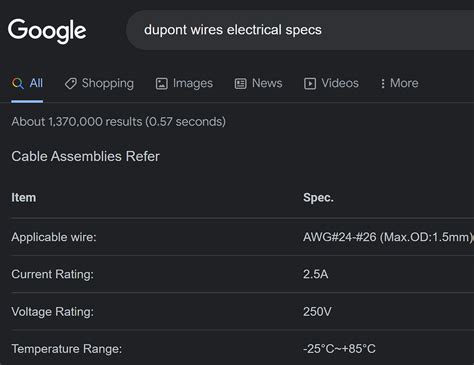Viewport: 474px width, 365px height.
Task: Click the results count text
Action: [119, 122]
